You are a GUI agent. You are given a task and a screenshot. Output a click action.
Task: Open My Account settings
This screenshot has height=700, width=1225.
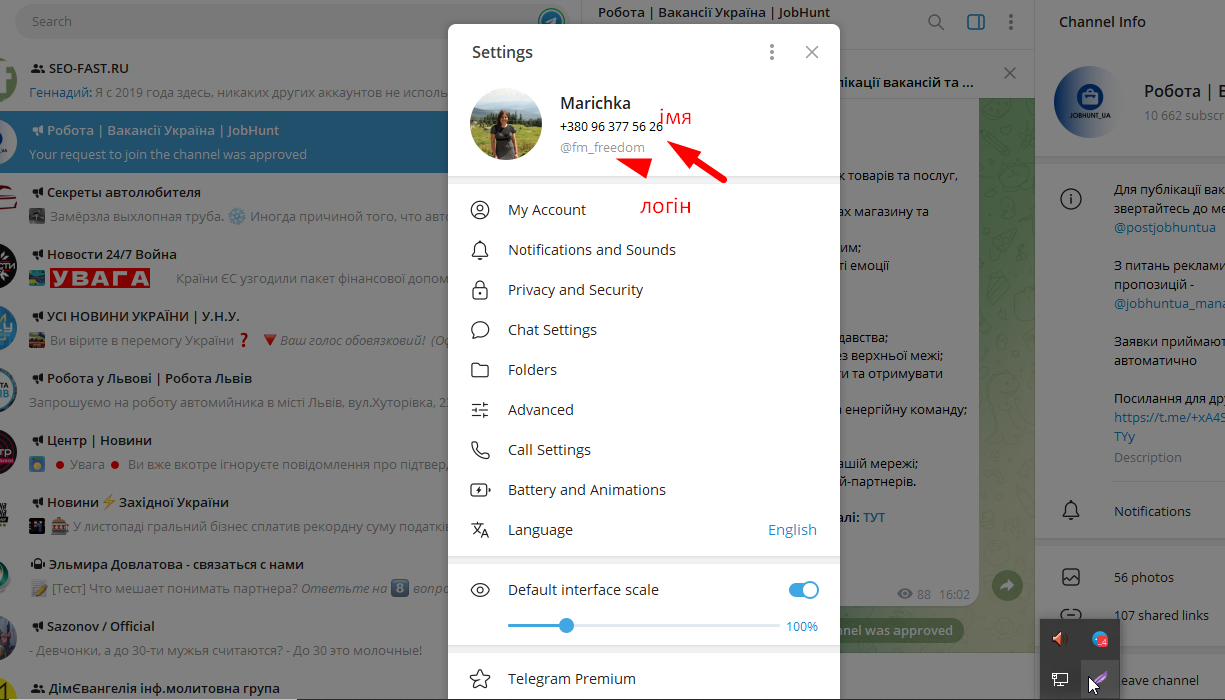[644, 210]
